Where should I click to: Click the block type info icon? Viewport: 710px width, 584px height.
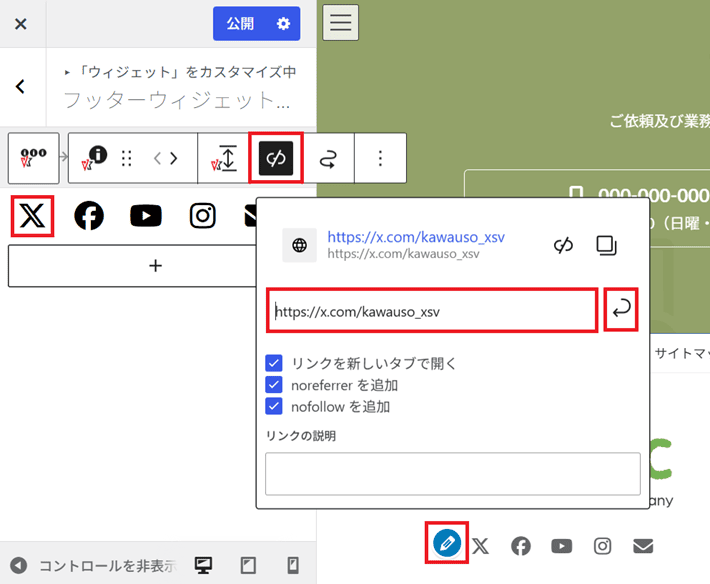click(94, 158)
